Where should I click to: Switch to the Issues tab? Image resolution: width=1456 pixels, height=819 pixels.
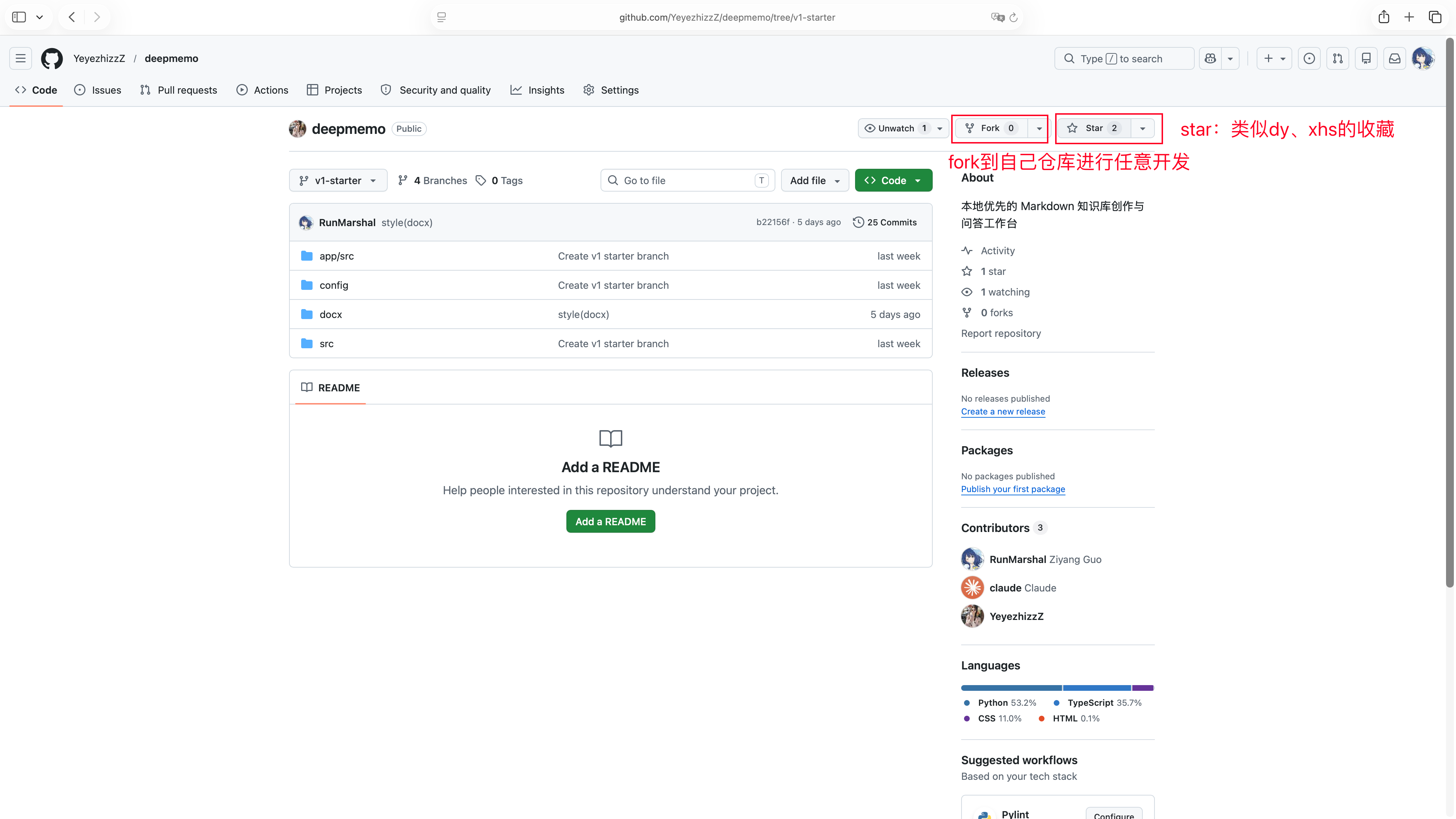tap(98, 90)
